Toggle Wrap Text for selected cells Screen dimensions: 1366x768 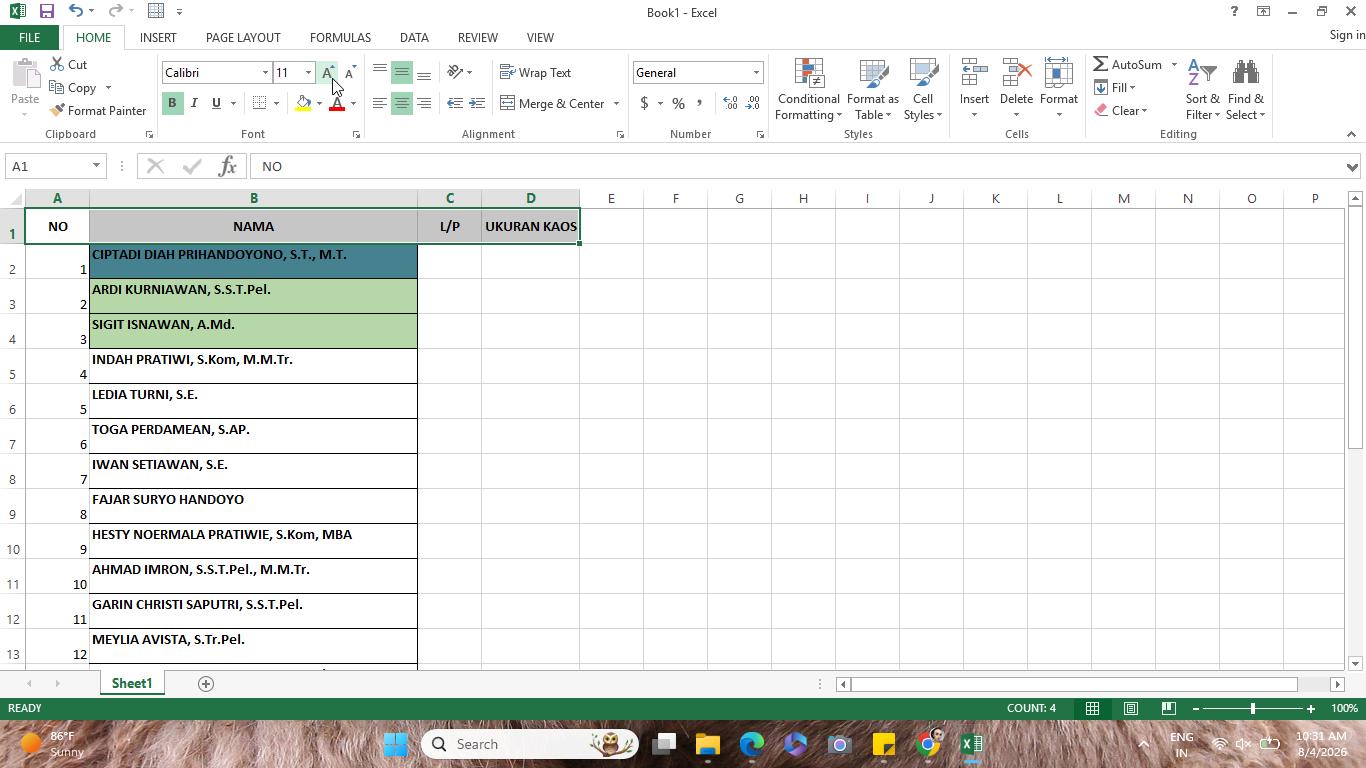(535, 72)
